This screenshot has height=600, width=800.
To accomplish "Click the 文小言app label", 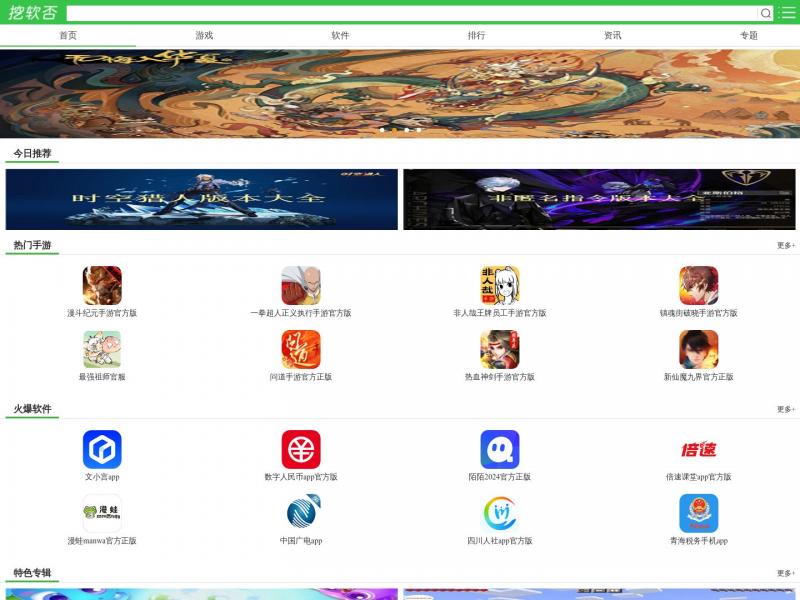I will (x=102, y=477).
